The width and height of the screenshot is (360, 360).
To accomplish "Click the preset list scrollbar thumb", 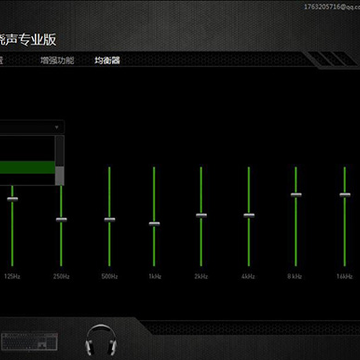I will [x=60, y=176].
